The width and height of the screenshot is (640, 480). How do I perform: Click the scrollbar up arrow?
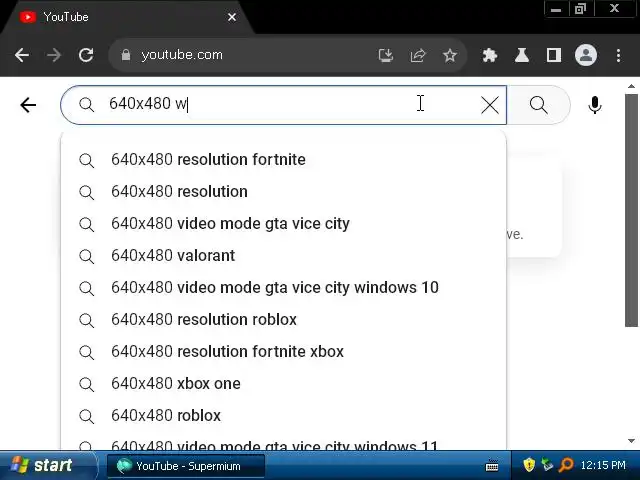click(631, 87)
